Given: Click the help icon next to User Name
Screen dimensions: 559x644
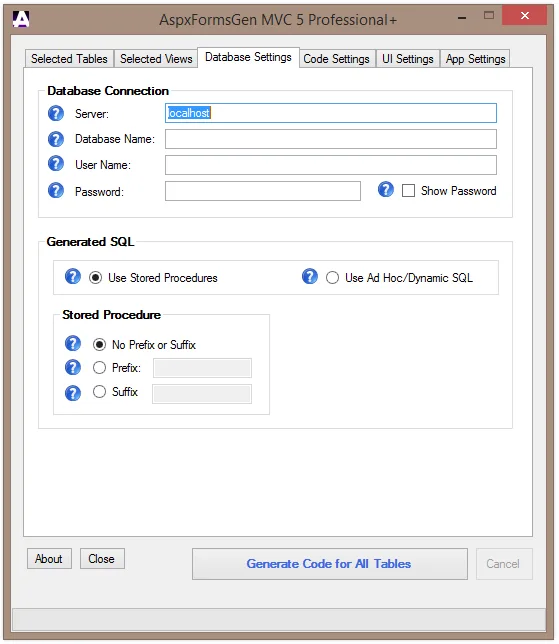Looking at the screenshot, I should point(56,163).
